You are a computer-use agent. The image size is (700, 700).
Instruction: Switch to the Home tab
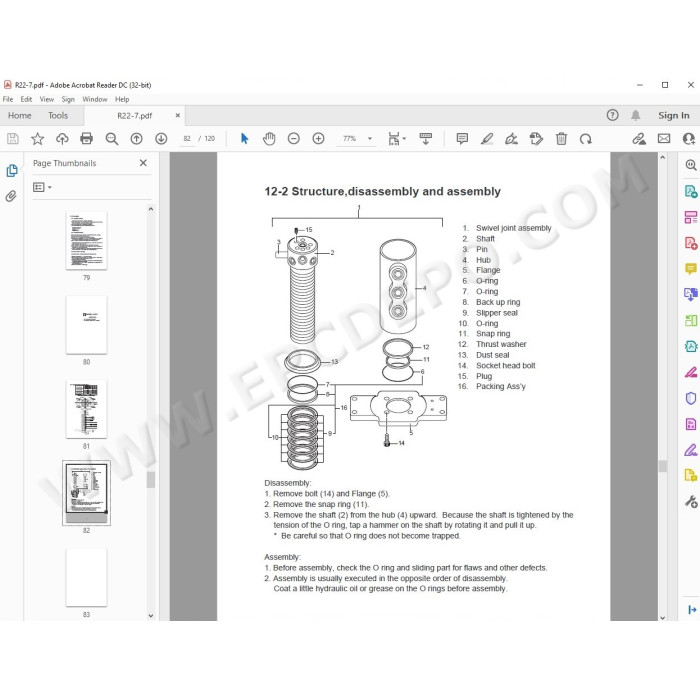click(x=20, y=116)
